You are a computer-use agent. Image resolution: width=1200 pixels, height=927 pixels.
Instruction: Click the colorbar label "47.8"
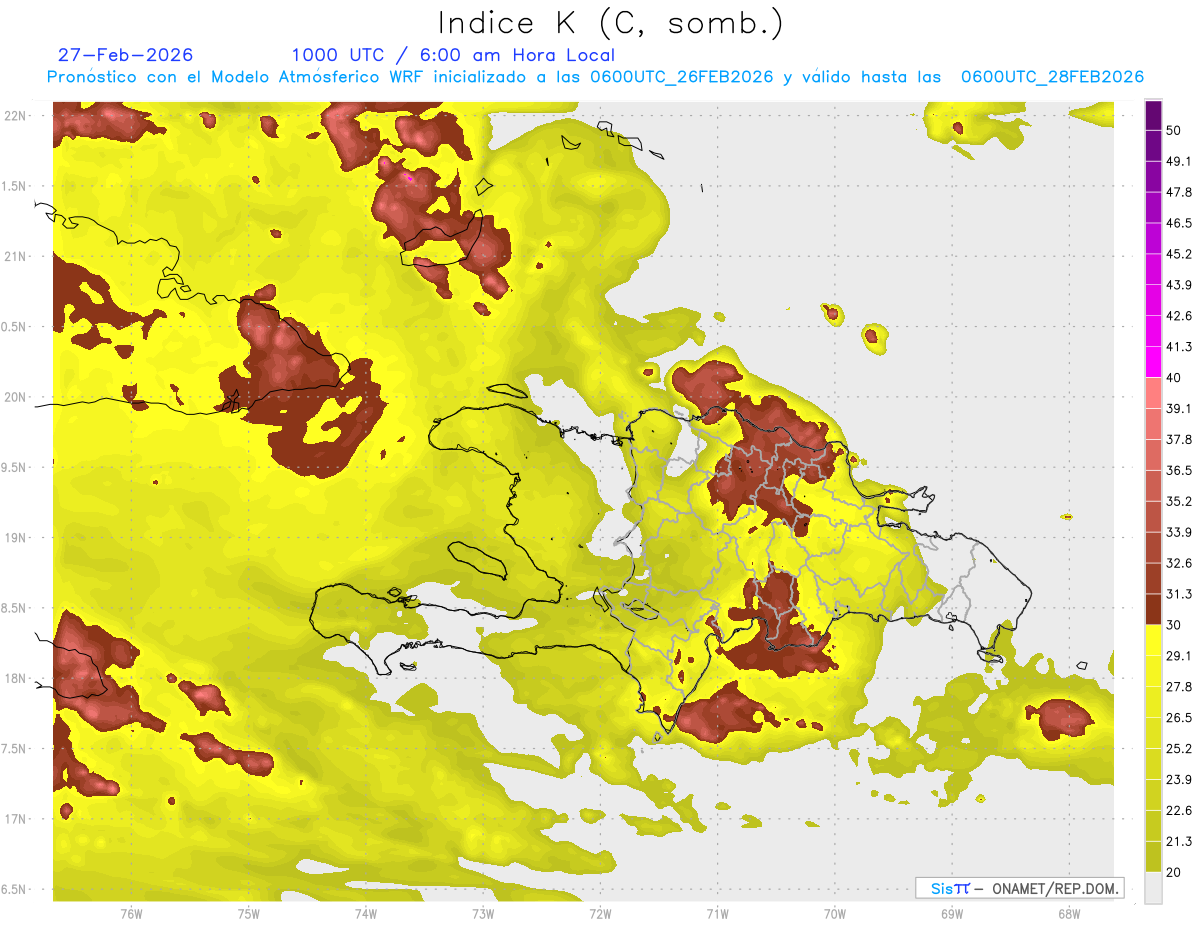coord(1180,192)
